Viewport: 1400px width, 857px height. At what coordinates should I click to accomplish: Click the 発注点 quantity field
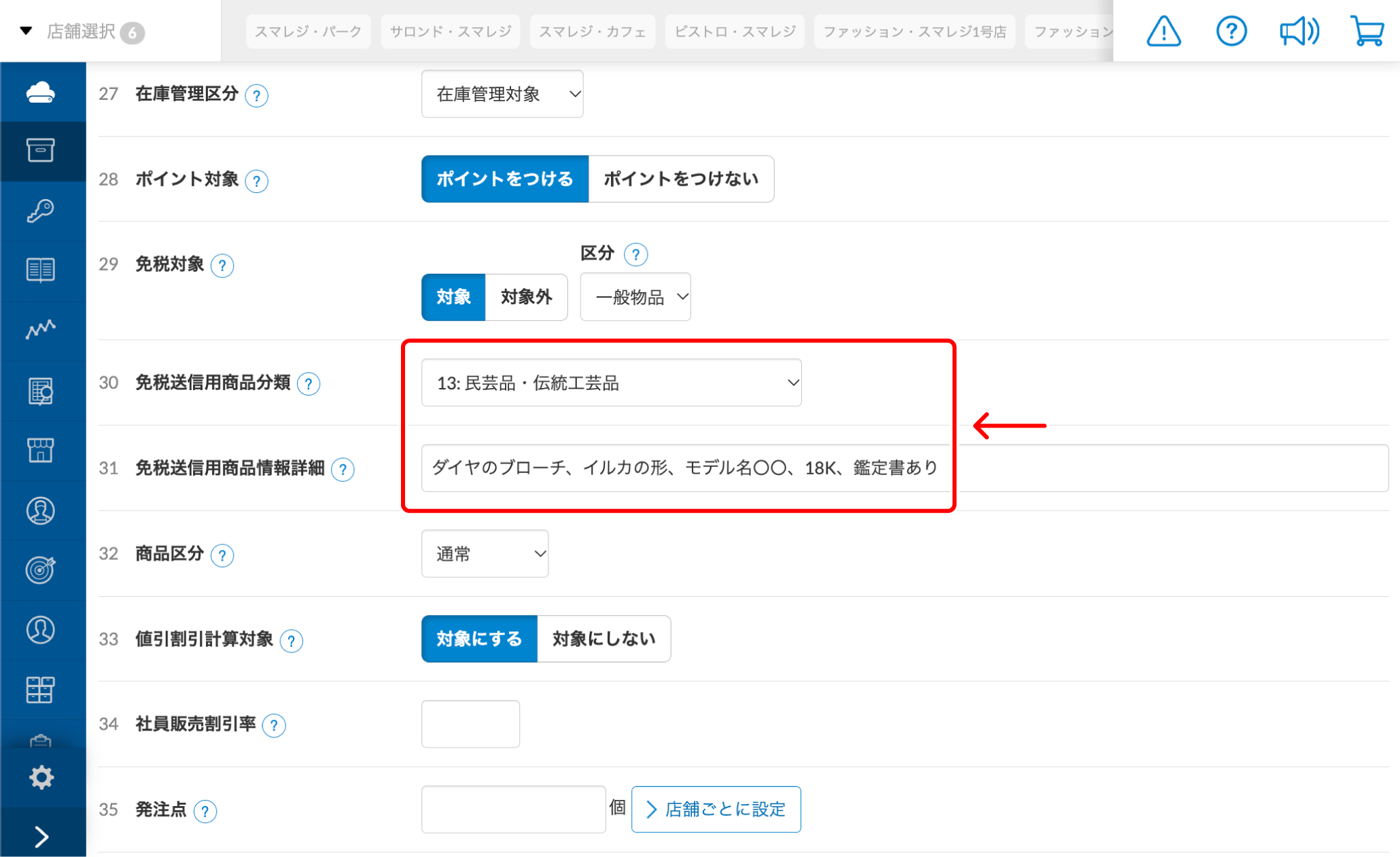click(514, 809)
